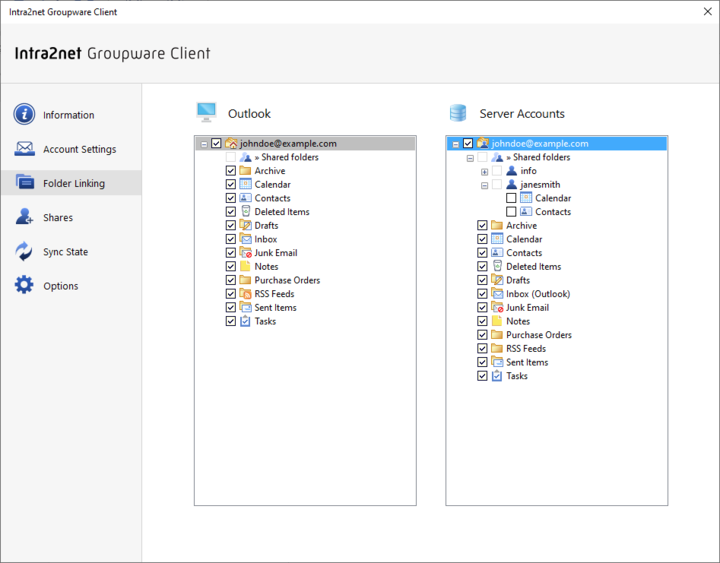The width and height of the screenshot is (720, 563).
Task: Click the Account Settings envelope icon
Action: 24,149
